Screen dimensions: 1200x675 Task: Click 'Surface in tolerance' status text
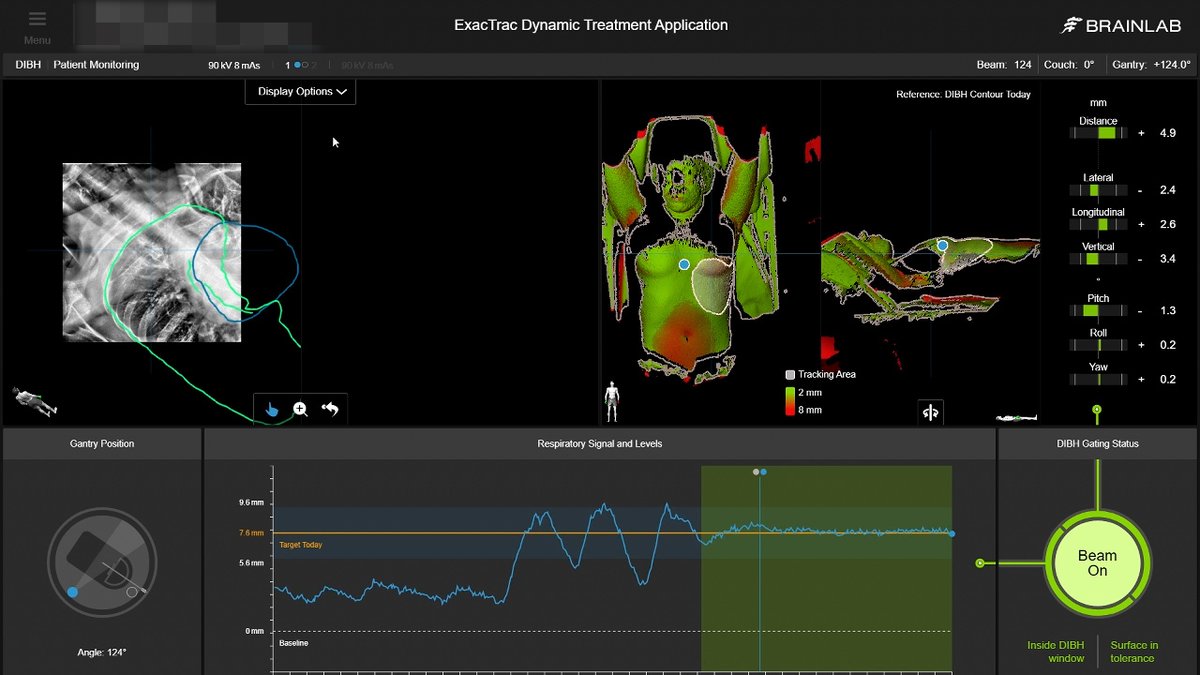(x=1134, y=652)
